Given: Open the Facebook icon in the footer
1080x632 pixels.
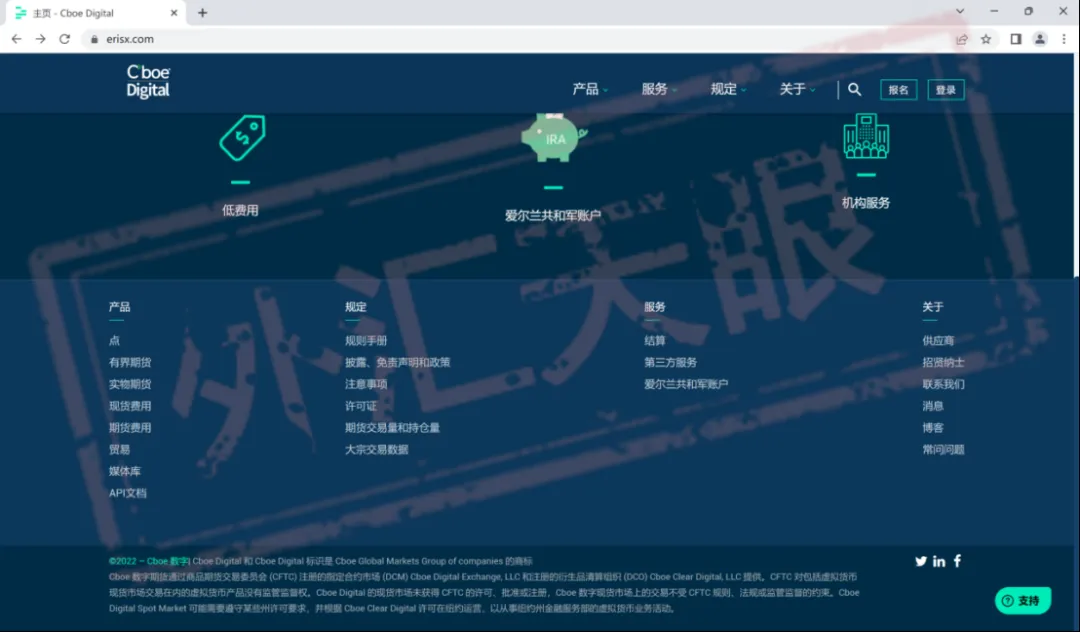Looking at the screenshot, I should coord(957,561).
